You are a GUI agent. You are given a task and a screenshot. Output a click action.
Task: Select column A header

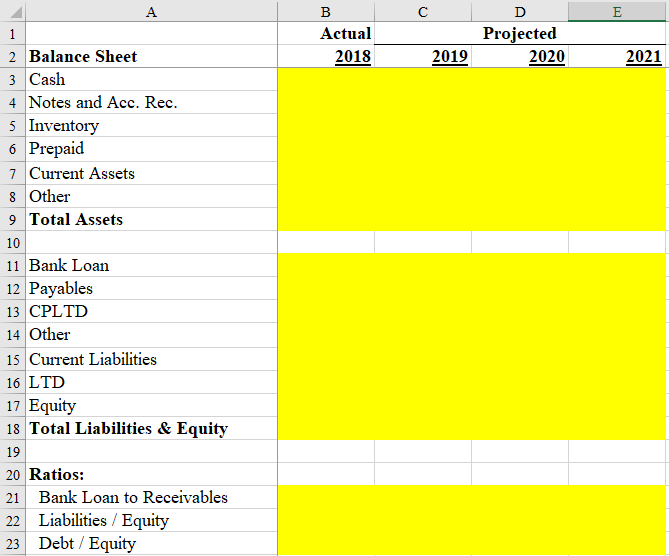point(151,12)
